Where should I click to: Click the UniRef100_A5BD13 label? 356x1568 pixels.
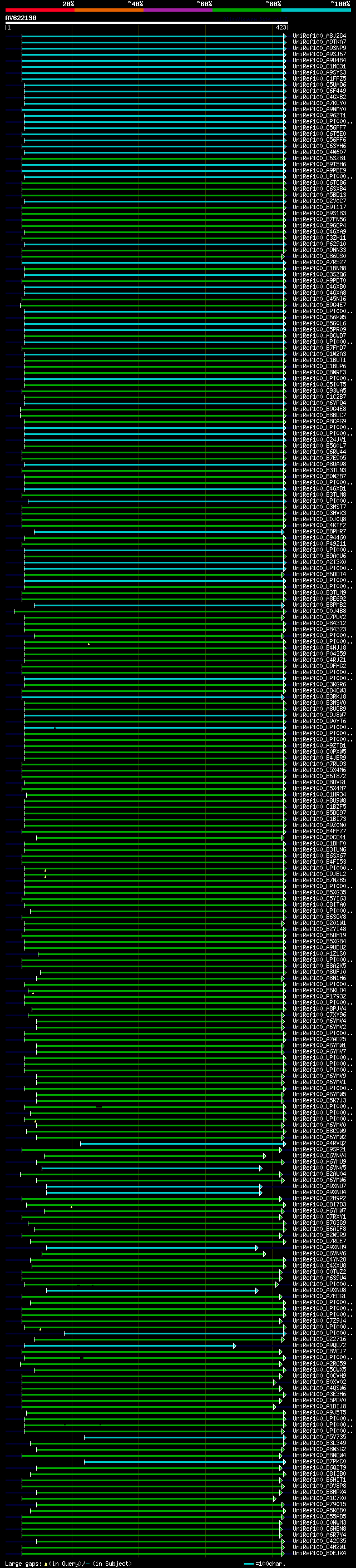pyautogui.click(x=319, y=195)
